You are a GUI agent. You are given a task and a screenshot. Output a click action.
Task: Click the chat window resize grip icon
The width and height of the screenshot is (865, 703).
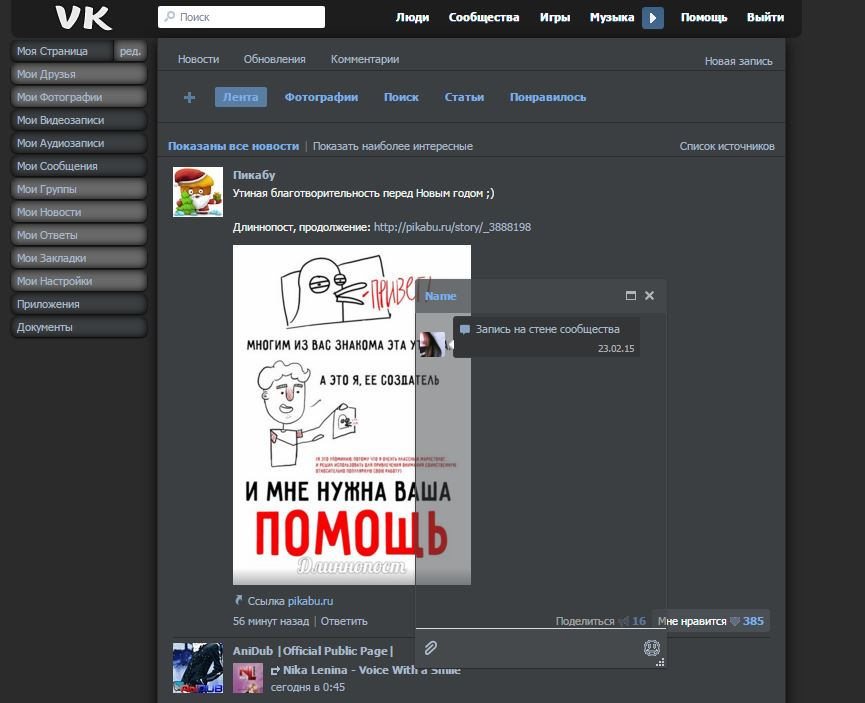660,663
